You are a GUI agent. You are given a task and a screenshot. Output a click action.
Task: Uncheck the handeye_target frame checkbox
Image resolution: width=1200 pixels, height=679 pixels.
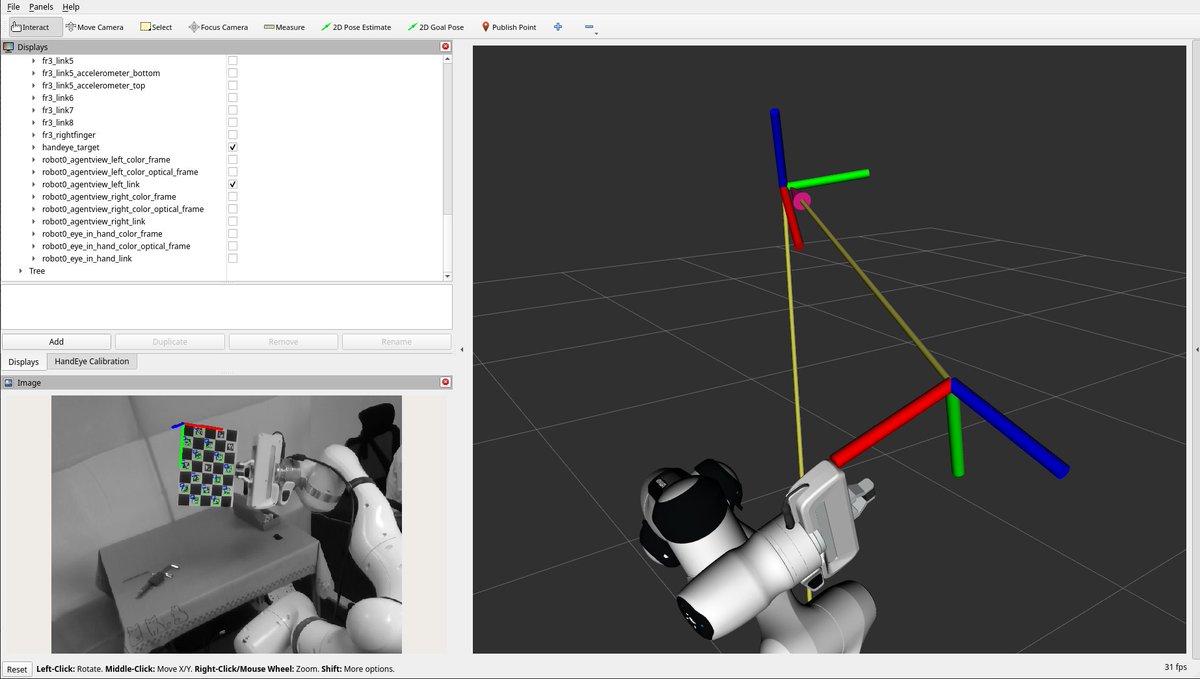pyautogui.click(x=233, y=147)
